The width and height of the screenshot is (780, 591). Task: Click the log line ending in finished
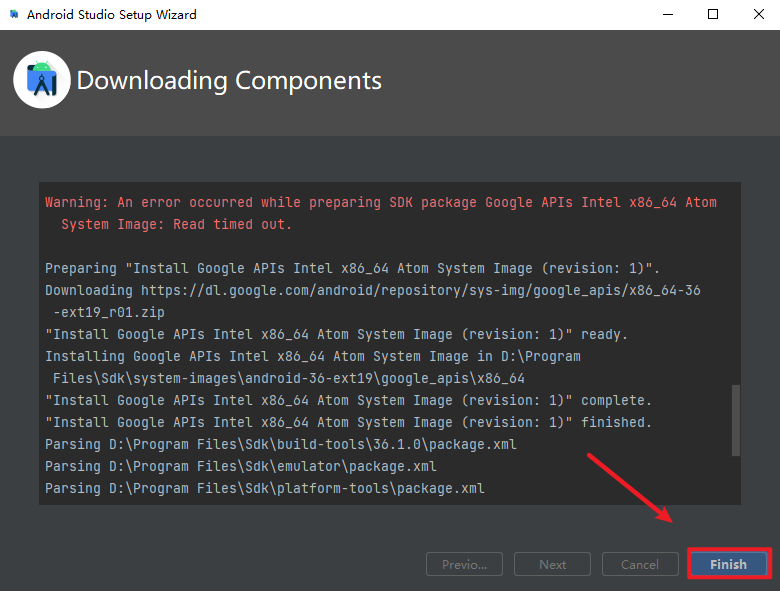(x=348, y=422)
